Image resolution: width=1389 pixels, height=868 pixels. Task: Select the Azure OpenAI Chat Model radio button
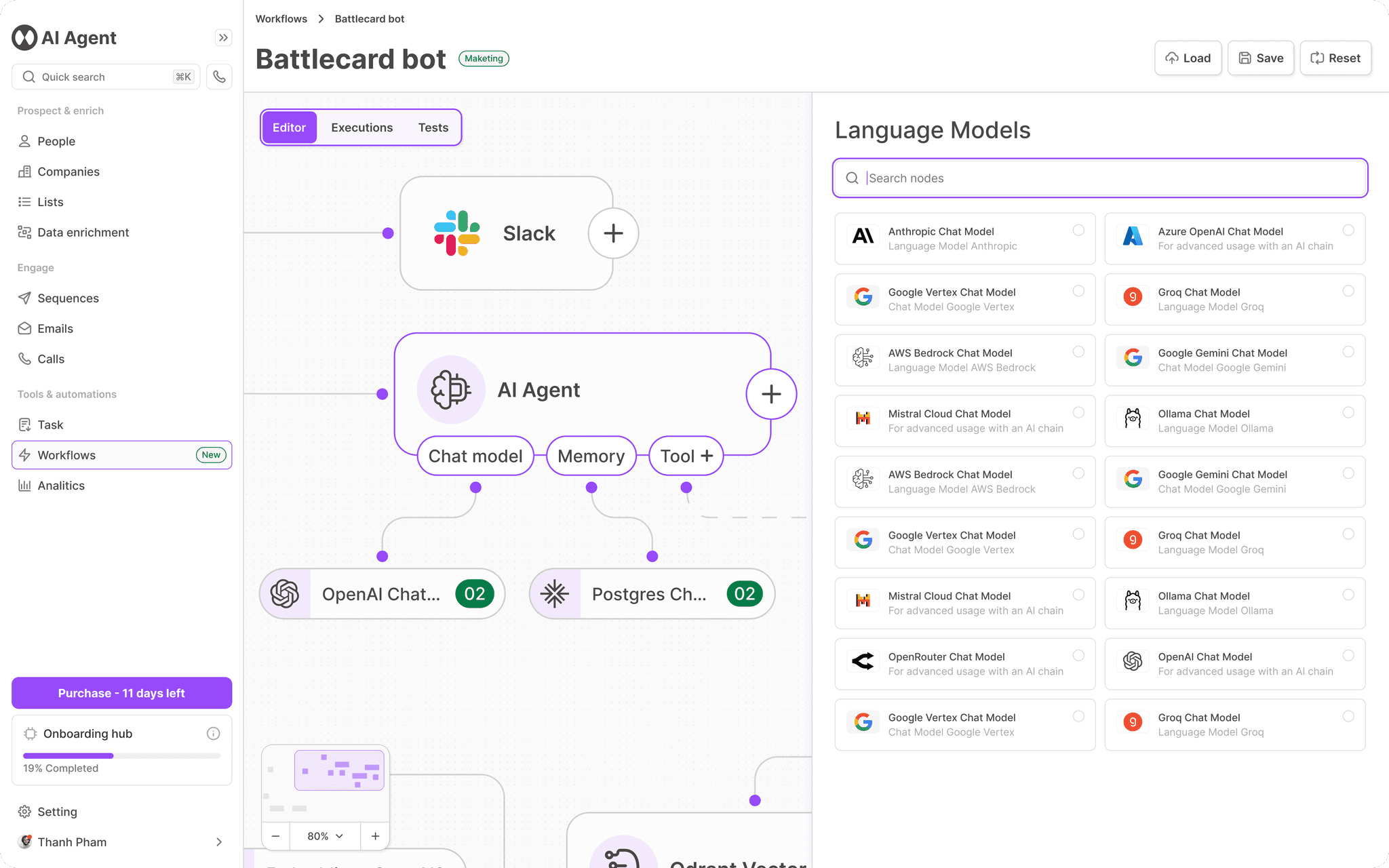(1348, 231)
